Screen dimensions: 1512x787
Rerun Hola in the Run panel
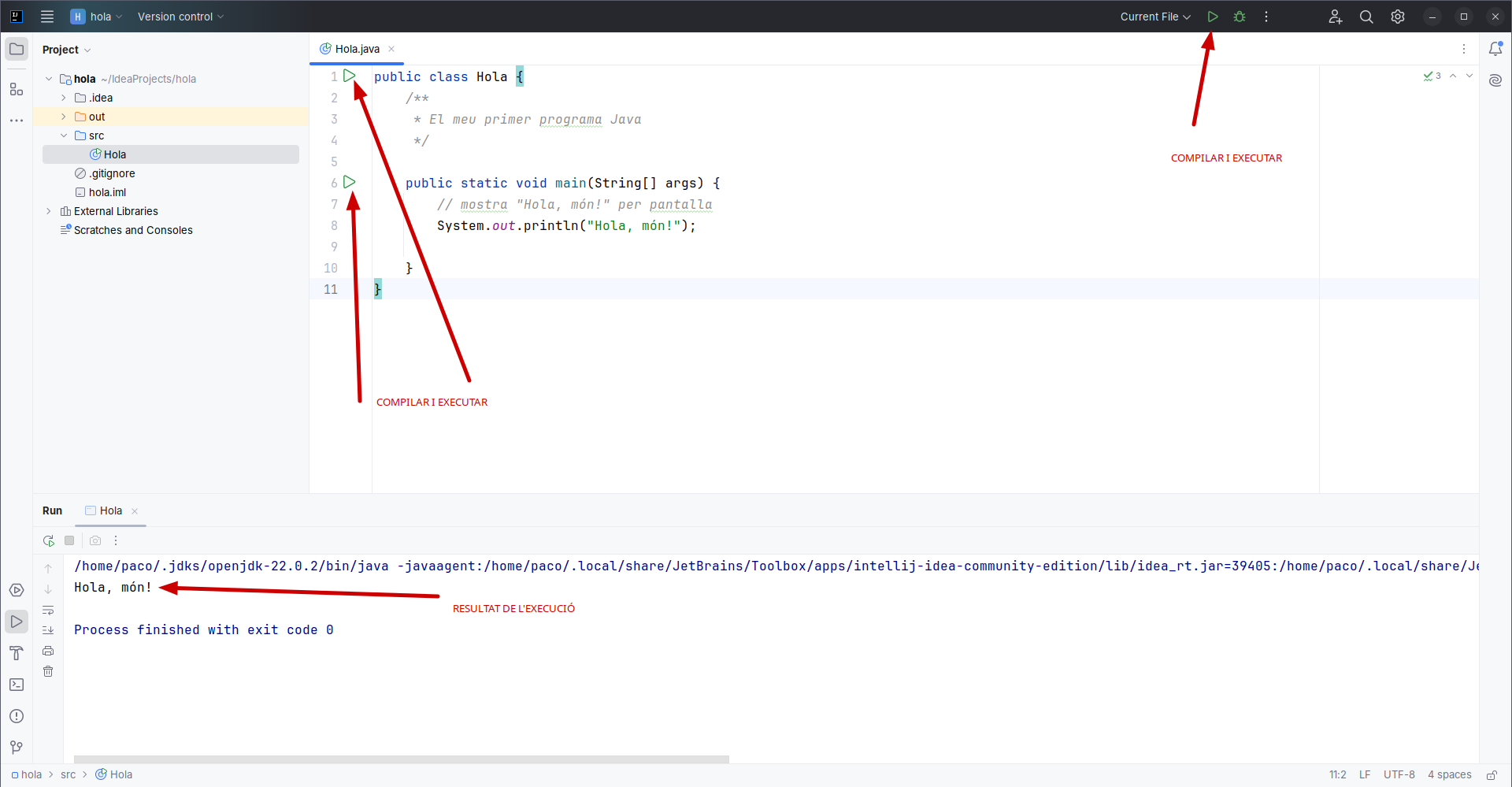tap(49, 540)
